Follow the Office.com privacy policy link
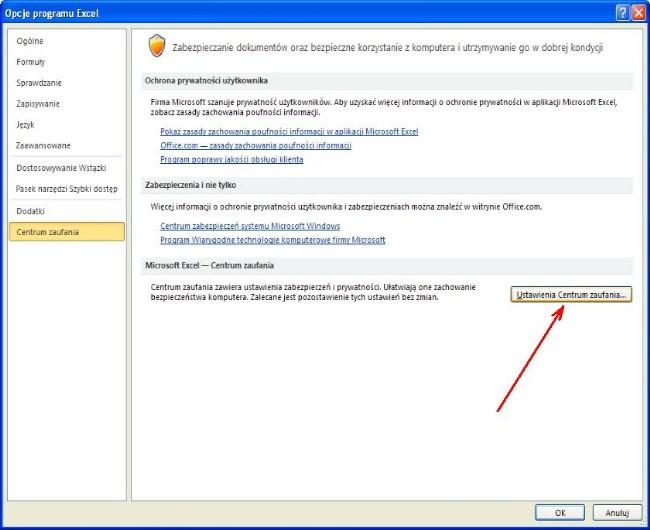 point(256,145)
